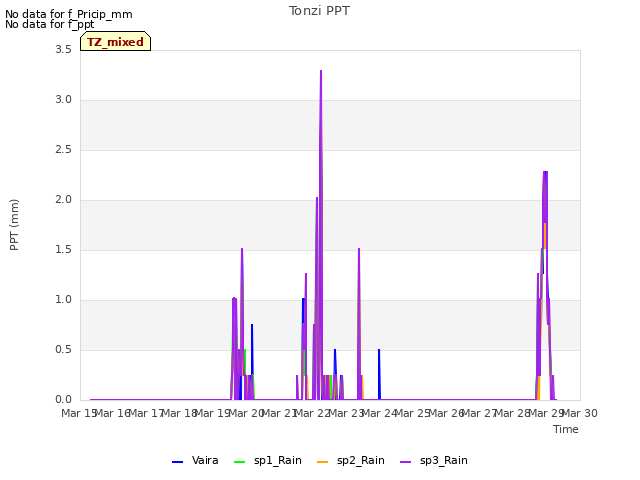Toggle the sp2_Rain legend entry
The width and height of the screenshot is (640, 480).
coord(351,461)
